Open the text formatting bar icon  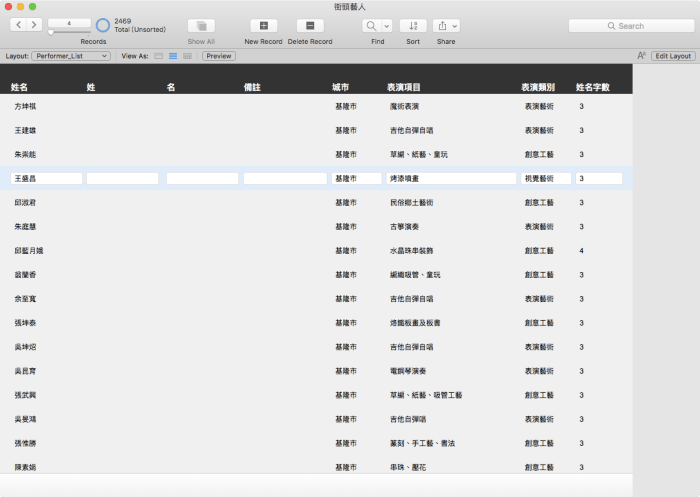pyautogui.click(x=641, y=56)
